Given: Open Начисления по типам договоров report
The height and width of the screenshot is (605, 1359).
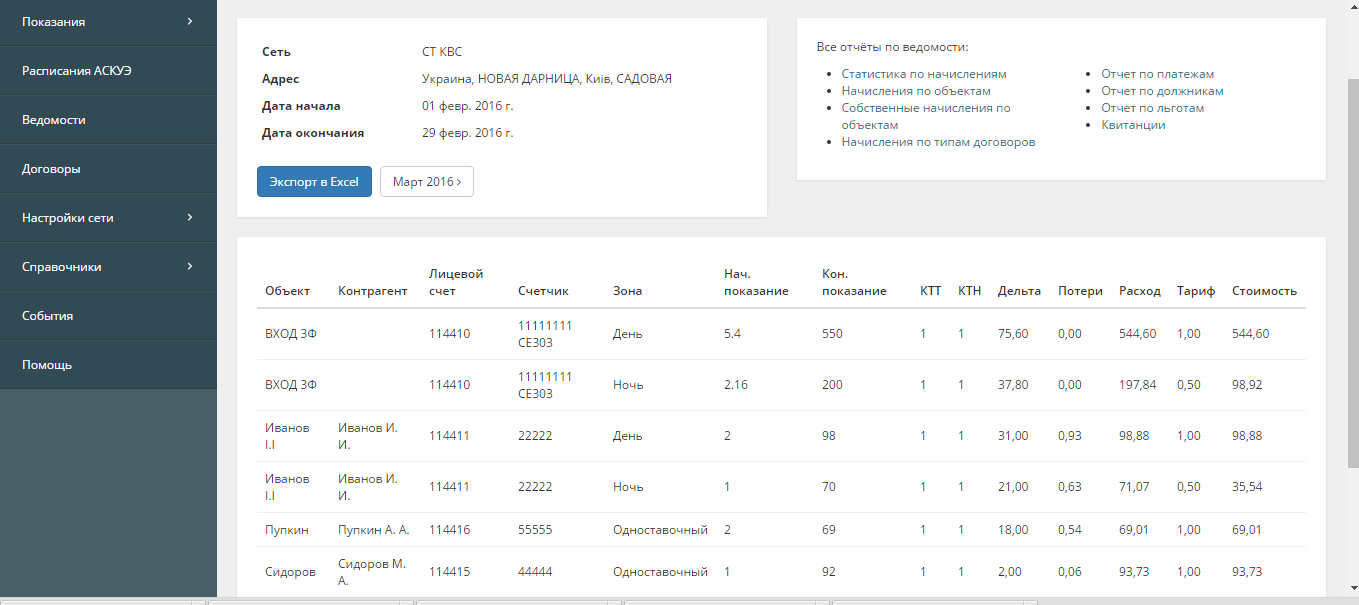Looking at the screenshot, I should pos(938,142).
